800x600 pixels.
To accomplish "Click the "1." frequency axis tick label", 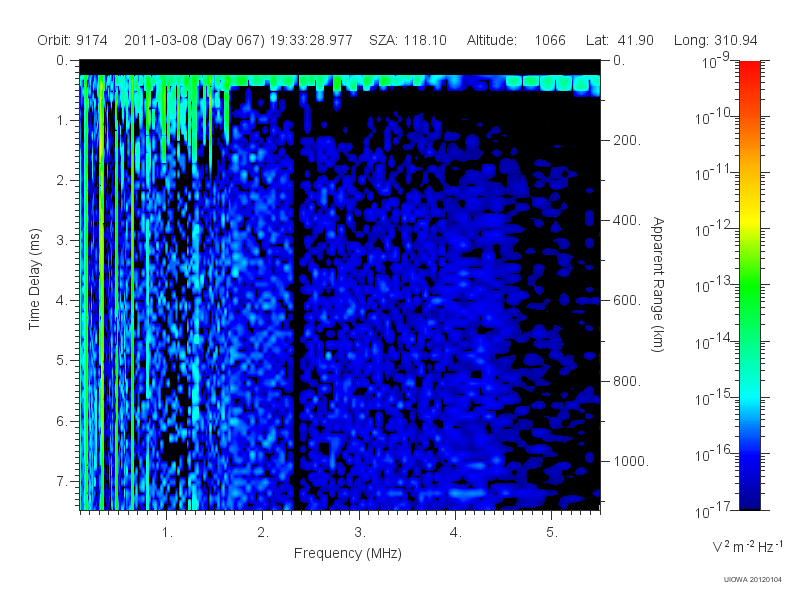I will (167, 533).
